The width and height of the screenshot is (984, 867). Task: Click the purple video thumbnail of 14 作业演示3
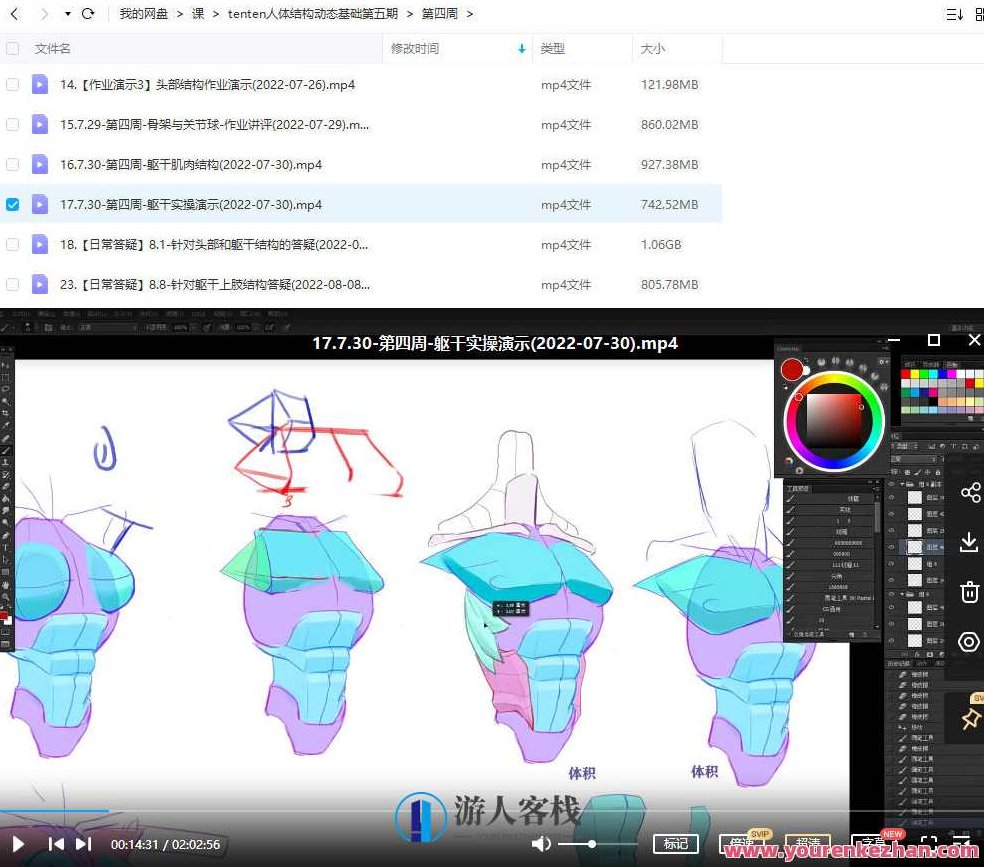coord(40,85)
